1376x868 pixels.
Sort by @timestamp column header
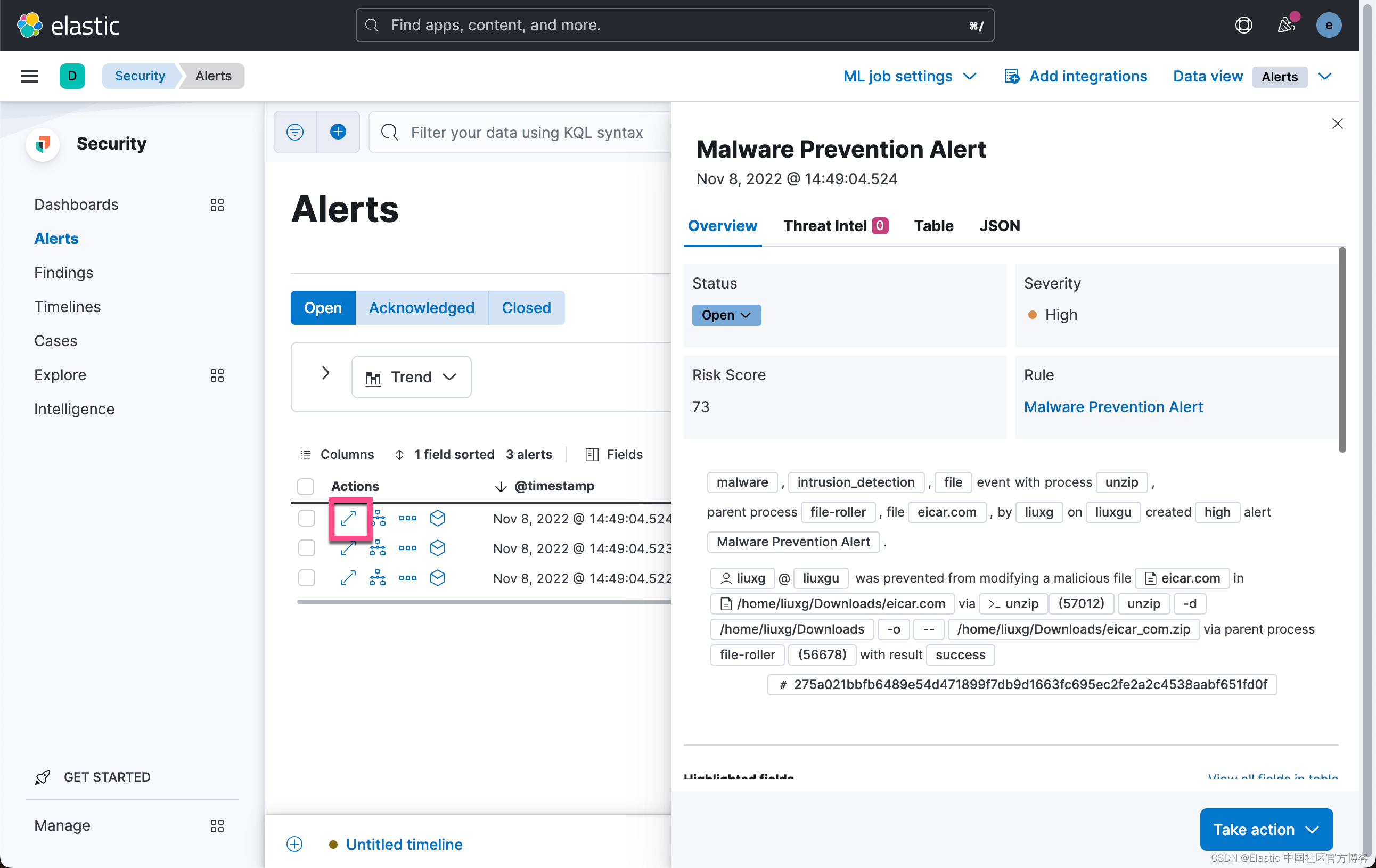pos(554,486)
